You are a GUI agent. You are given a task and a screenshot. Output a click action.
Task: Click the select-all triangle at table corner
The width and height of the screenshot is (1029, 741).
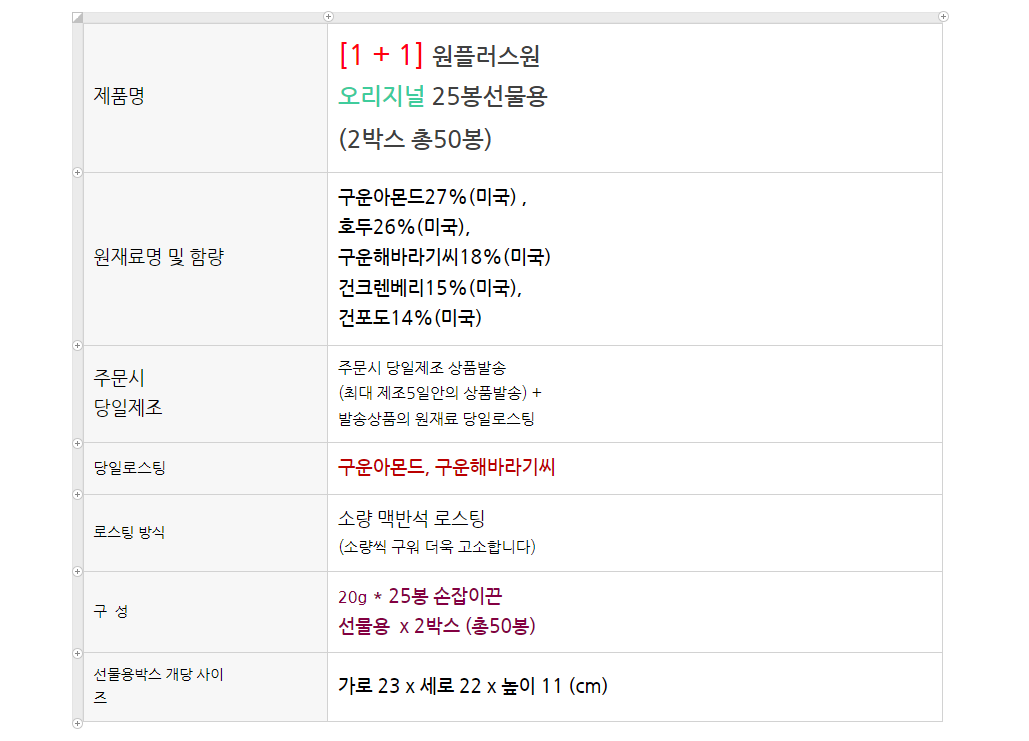click(x=78, y=17)
